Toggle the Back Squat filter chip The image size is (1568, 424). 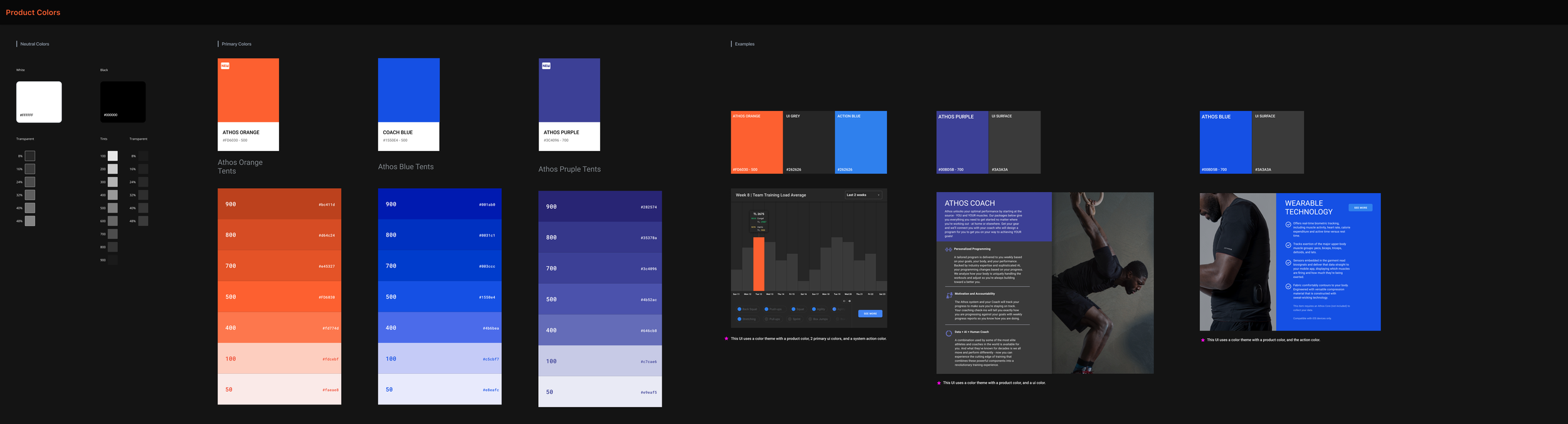pos(748,309)
